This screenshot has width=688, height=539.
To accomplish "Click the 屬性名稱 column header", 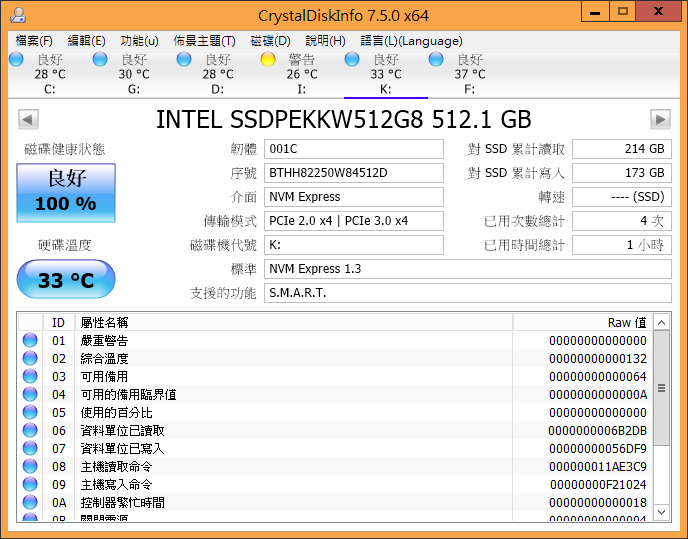I will pos(294,323).
